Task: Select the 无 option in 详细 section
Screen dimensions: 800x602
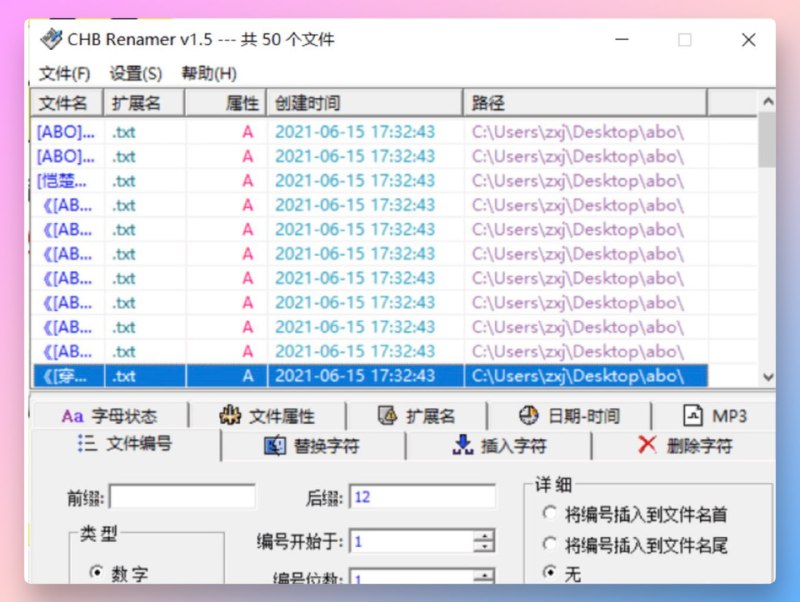Action: pyautogui.click(x=552, y=573)
